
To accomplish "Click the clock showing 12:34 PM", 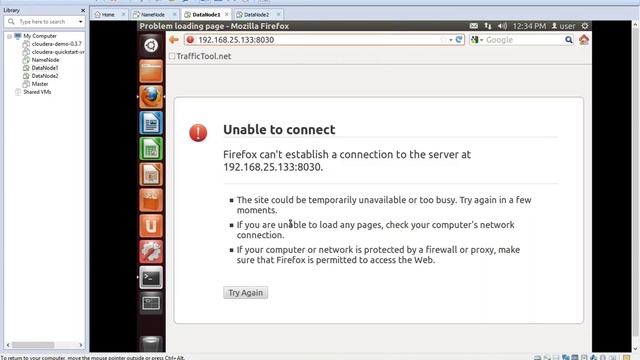I will 529,26.
